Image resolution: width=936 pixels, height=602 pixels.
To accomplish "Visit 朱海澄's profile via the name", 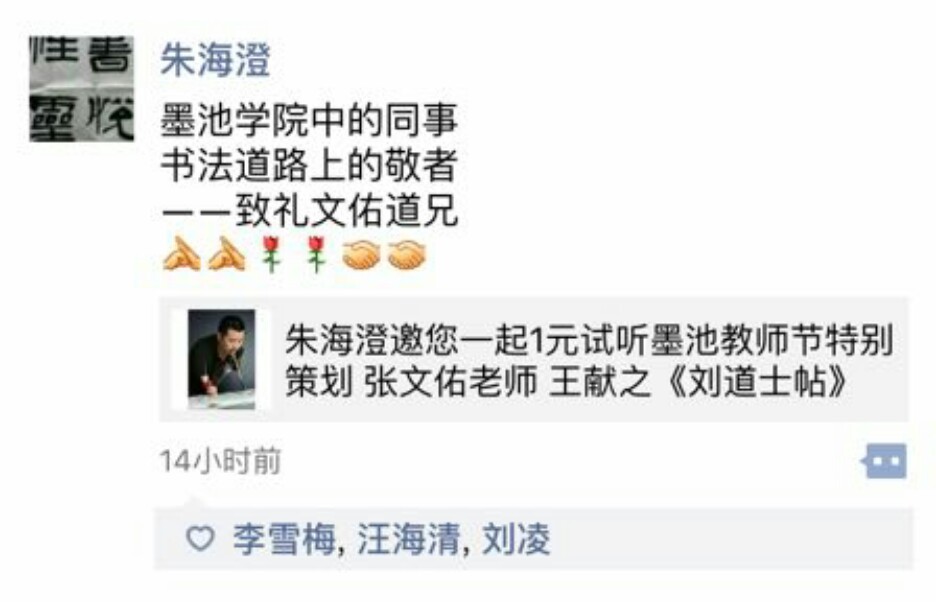I will (215, 60).
